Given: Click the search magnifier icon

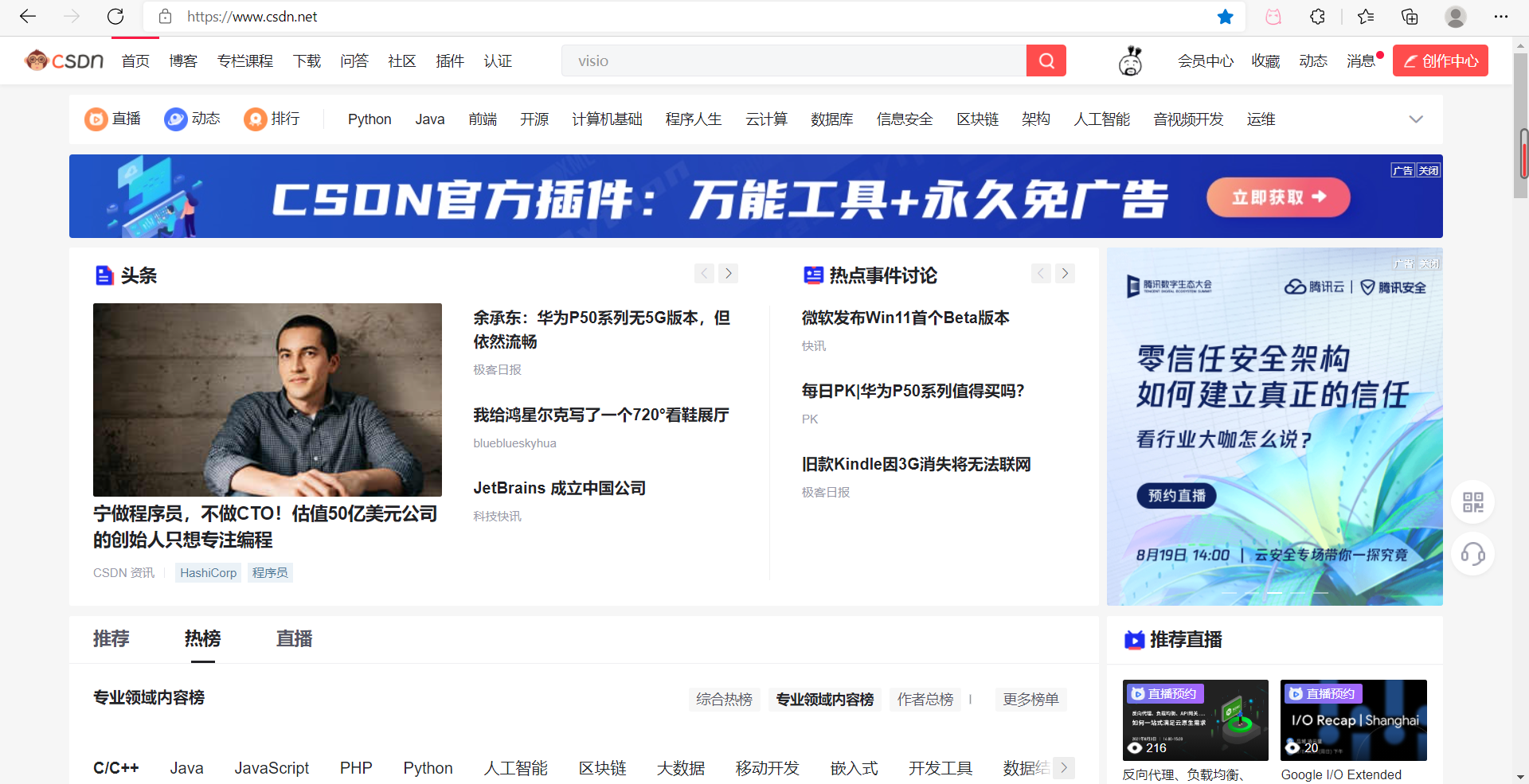Looking at the screenshot, I should pos(1046,60).
